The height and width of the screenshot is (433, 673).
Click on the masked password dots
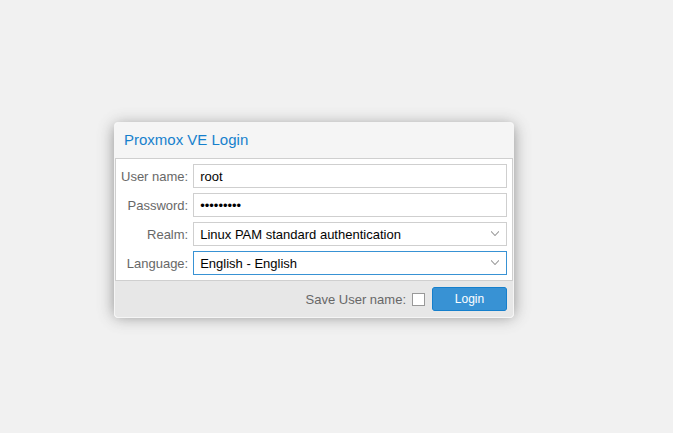(221, 206)
